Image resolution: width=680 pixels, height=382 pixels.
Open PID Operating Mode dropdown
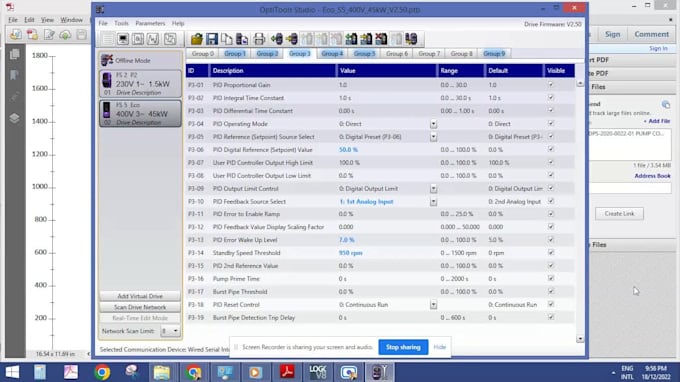433,124
